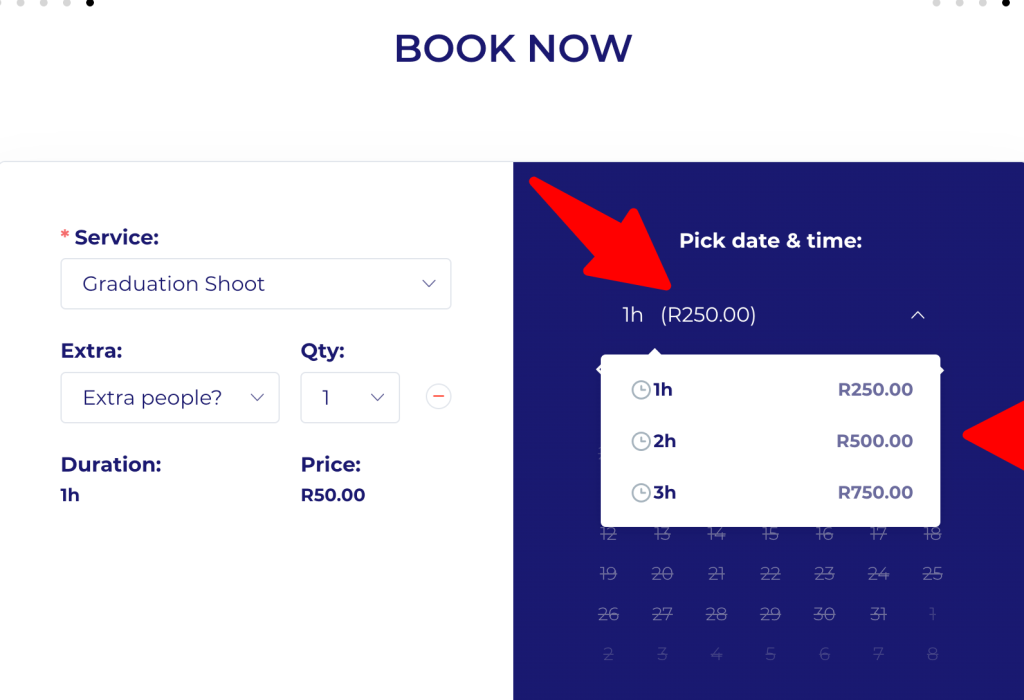Choose the 27th on the calendar
Image resolution: width=1024 pixels, height=700 pixels.
[x=662, y=614]
